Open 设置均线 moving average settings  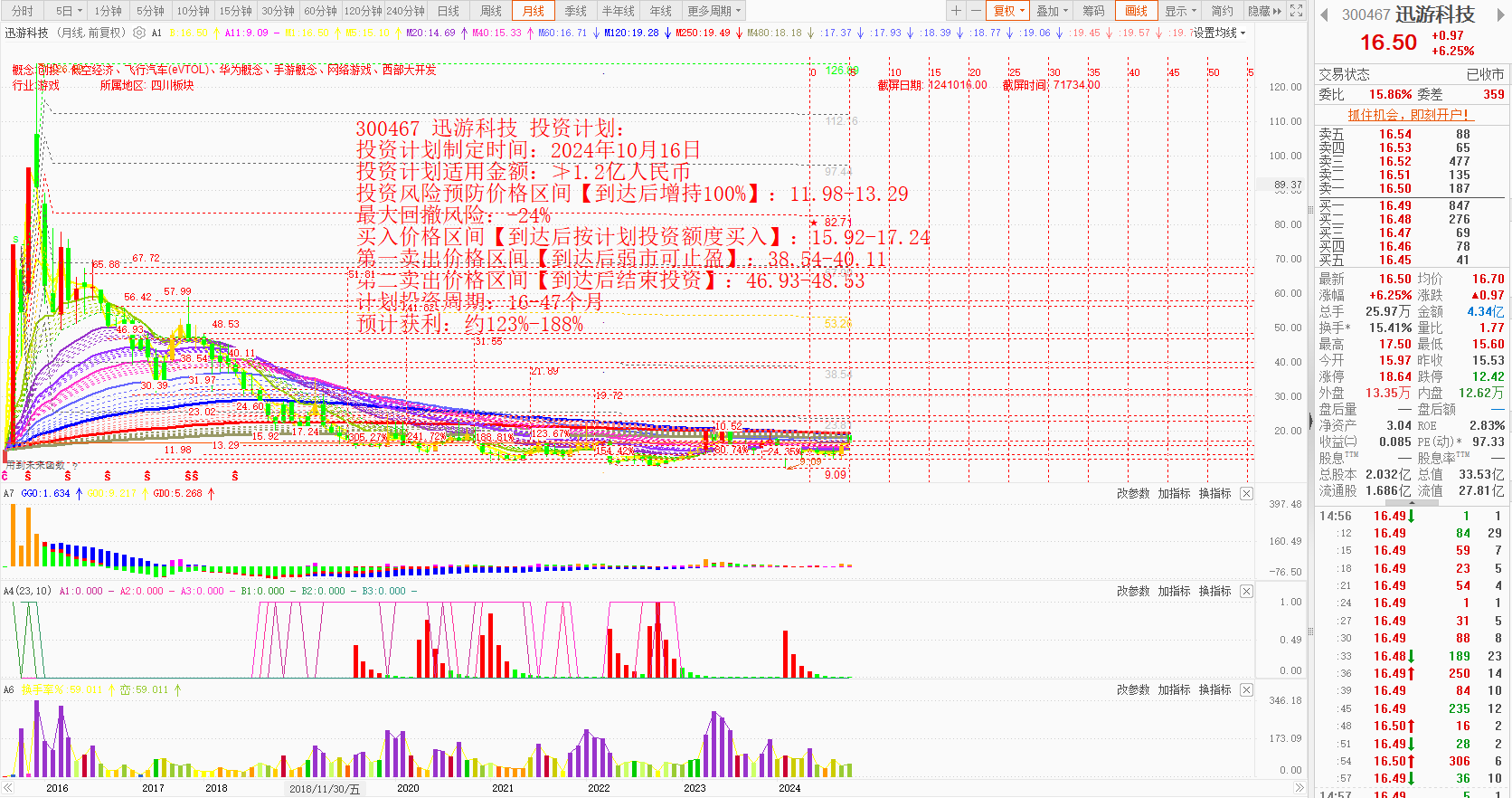point(1218,33)
